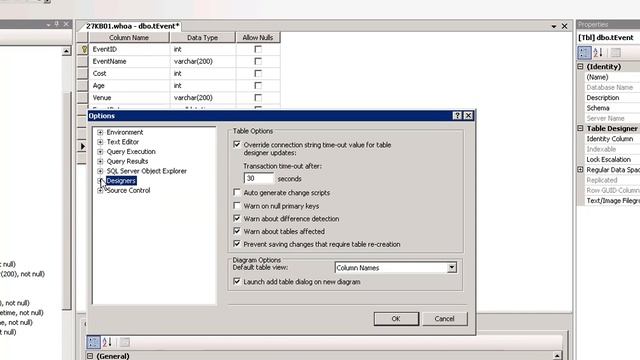The height and width of the screenshot is (360, 640).
Task: Toggle Allow Nulls for Cost row
Action: (x=258, y=73)
